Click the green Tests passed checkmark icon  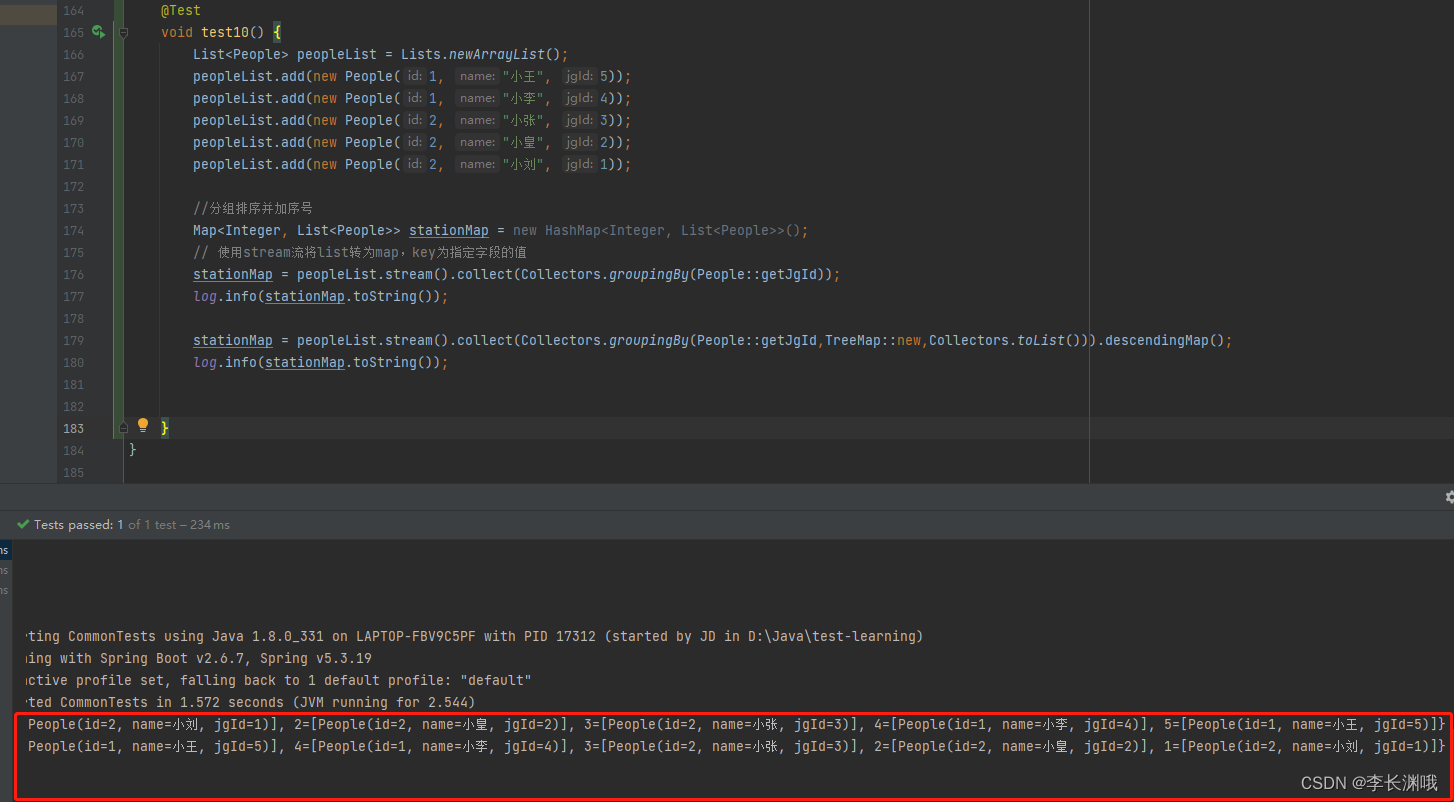pos(23,524)
